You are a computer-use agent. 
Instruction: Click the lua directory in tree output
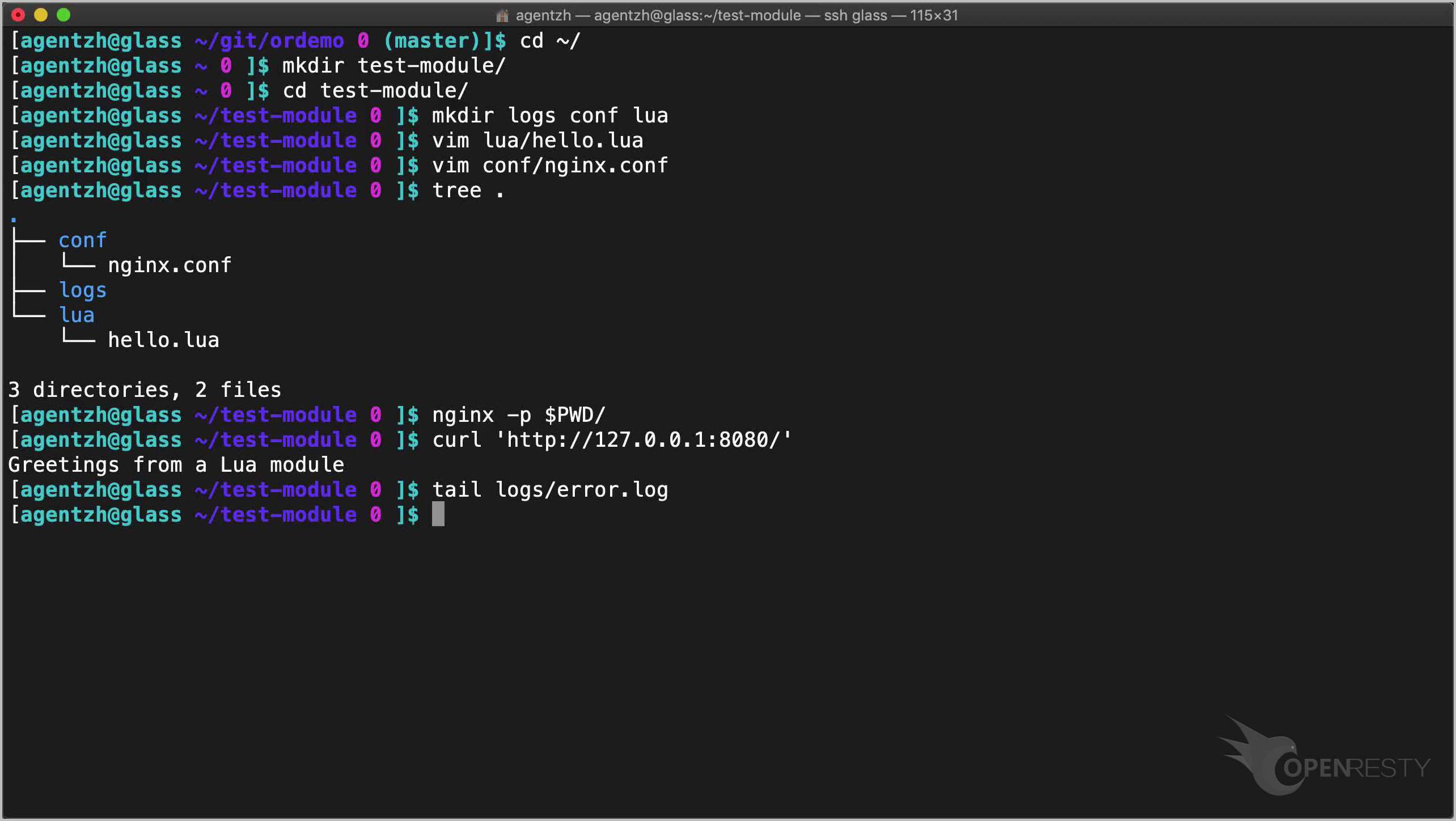[77, 315]
